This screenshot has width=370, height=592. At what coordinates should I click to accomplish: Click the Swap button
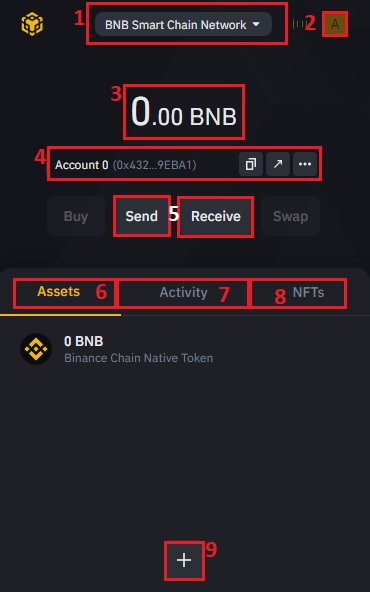coord(290,216)
